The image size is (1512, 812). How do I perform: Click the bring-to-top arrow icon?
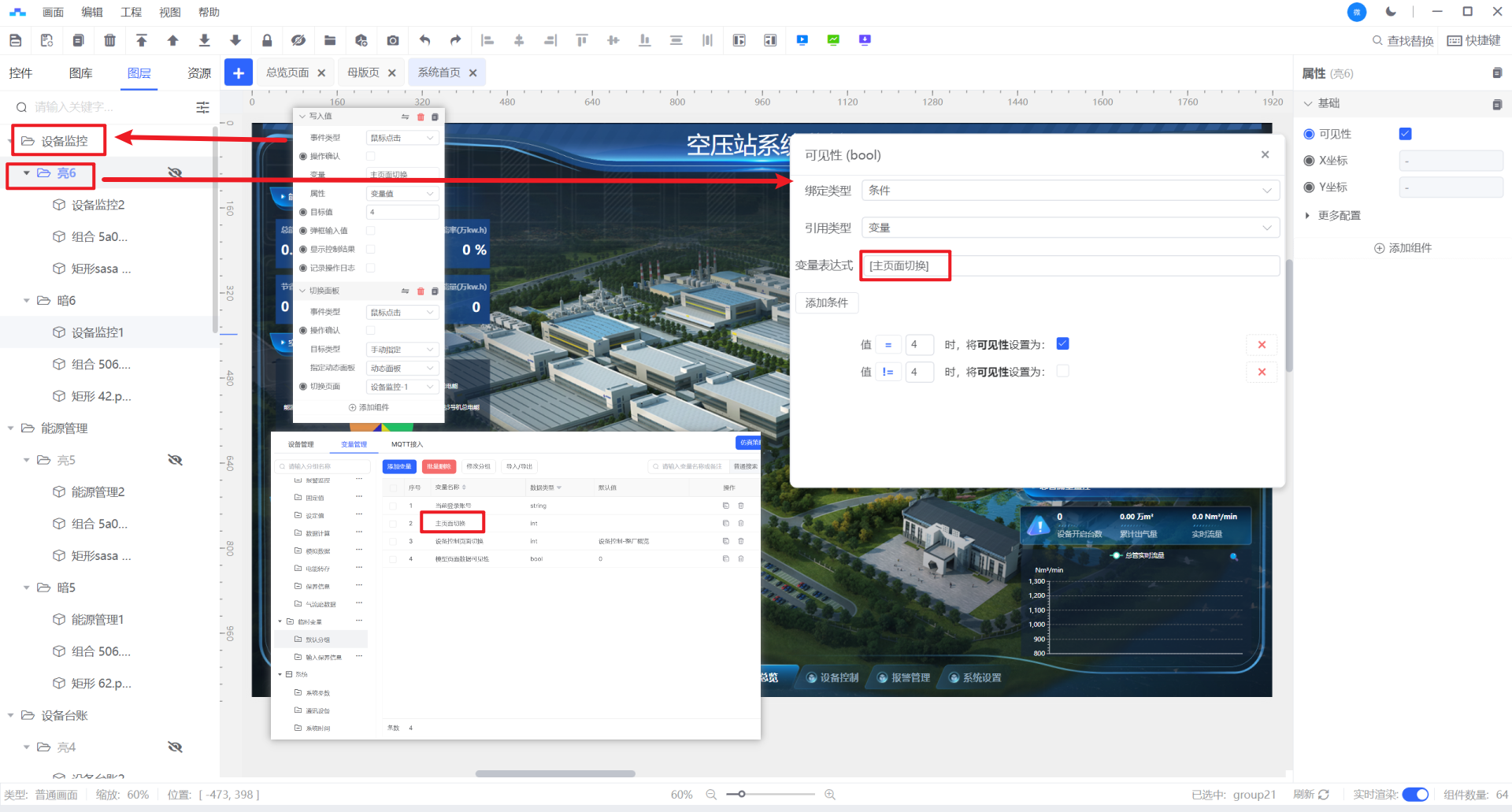pyautogui.click(x=142, y=40)
